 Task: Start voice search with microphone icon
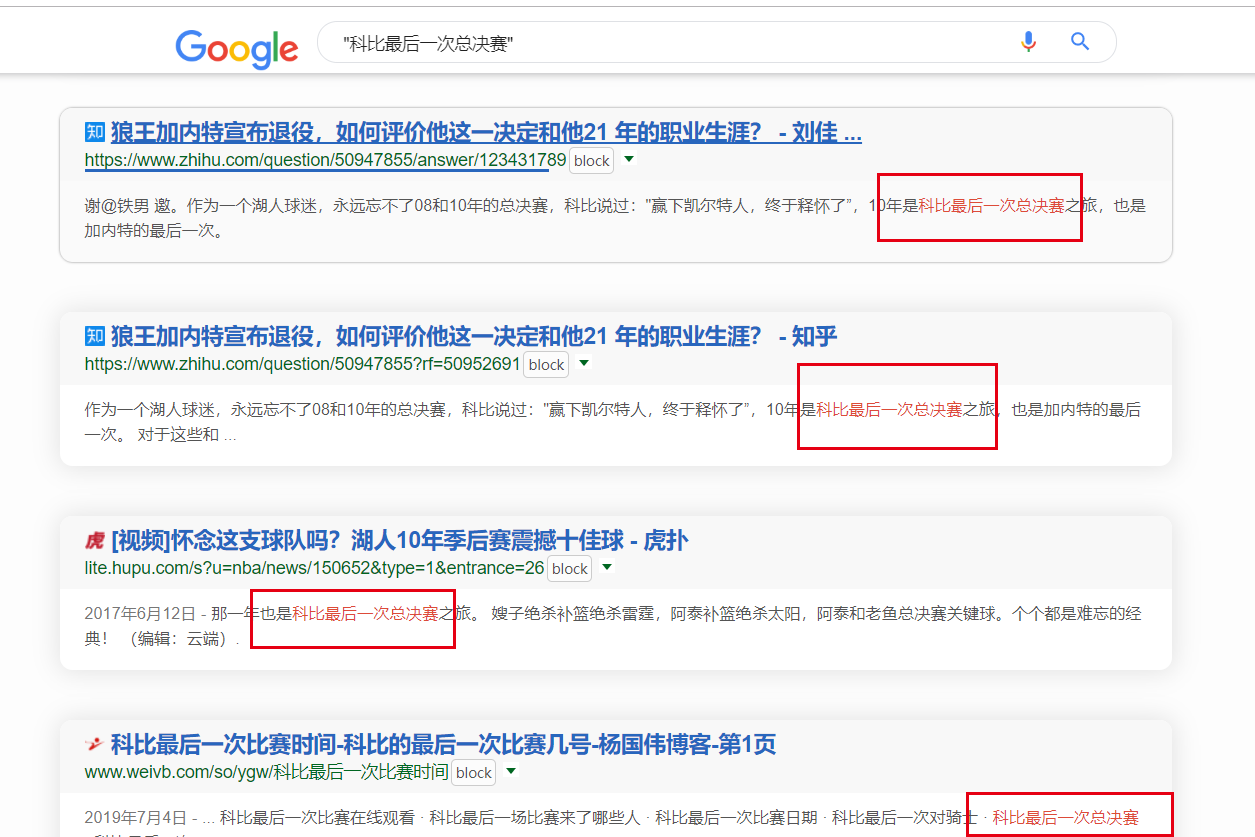(1028, 42)
